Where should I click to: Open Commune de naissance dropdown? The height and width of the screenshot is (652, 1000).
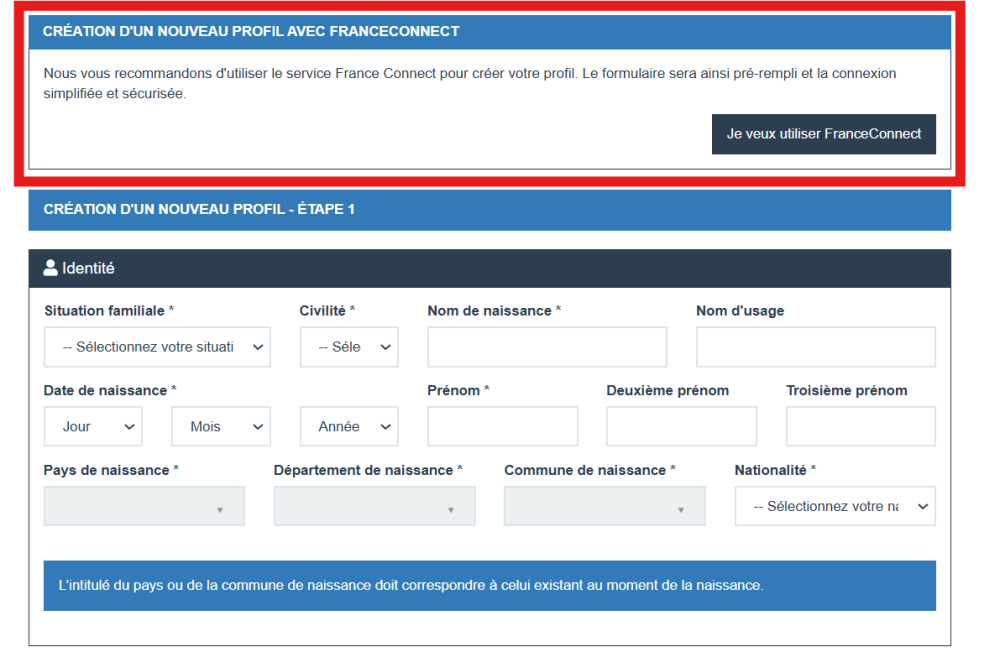pos(605,506)
